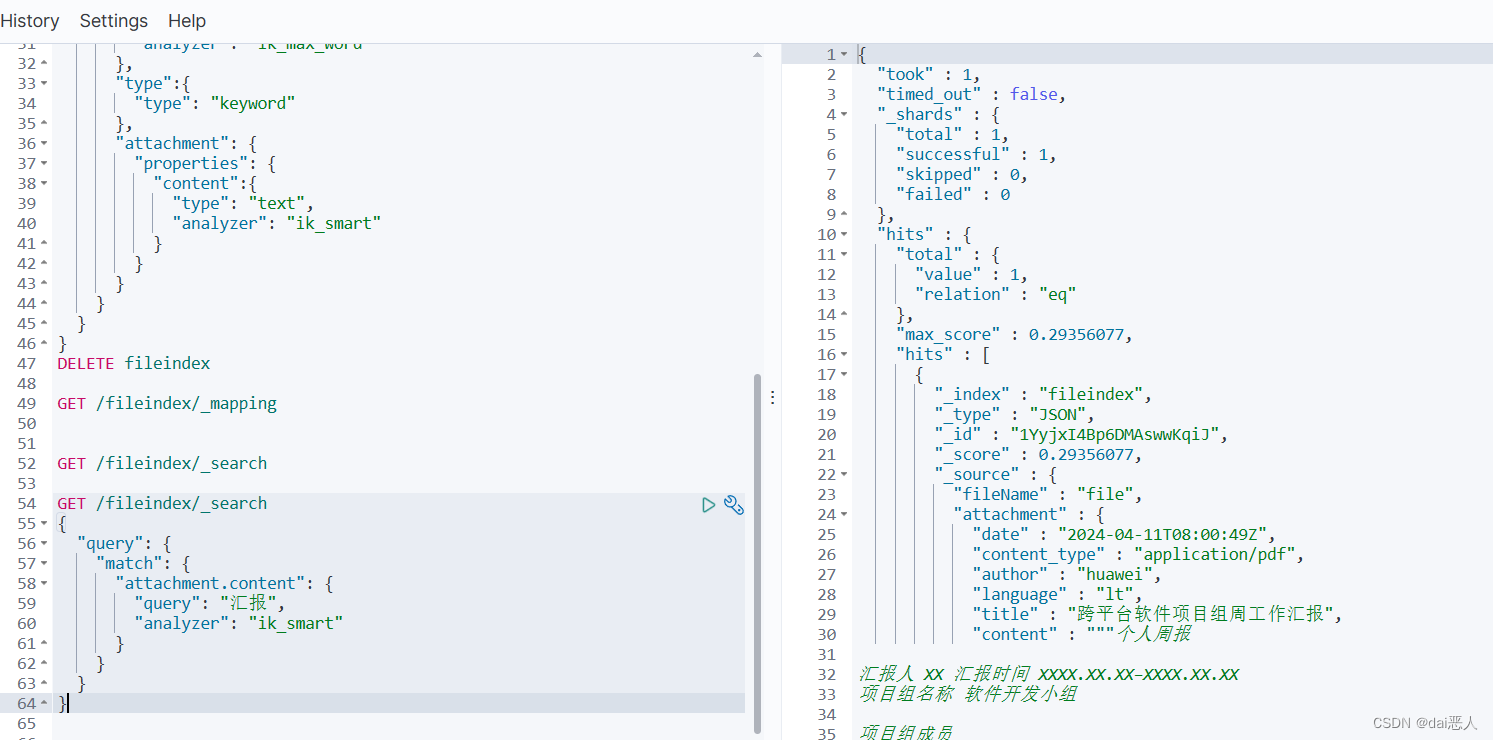Screen dimensions: 1493x740
Task: Open request options via the wrench icon
Action: [x=735, y=505]
